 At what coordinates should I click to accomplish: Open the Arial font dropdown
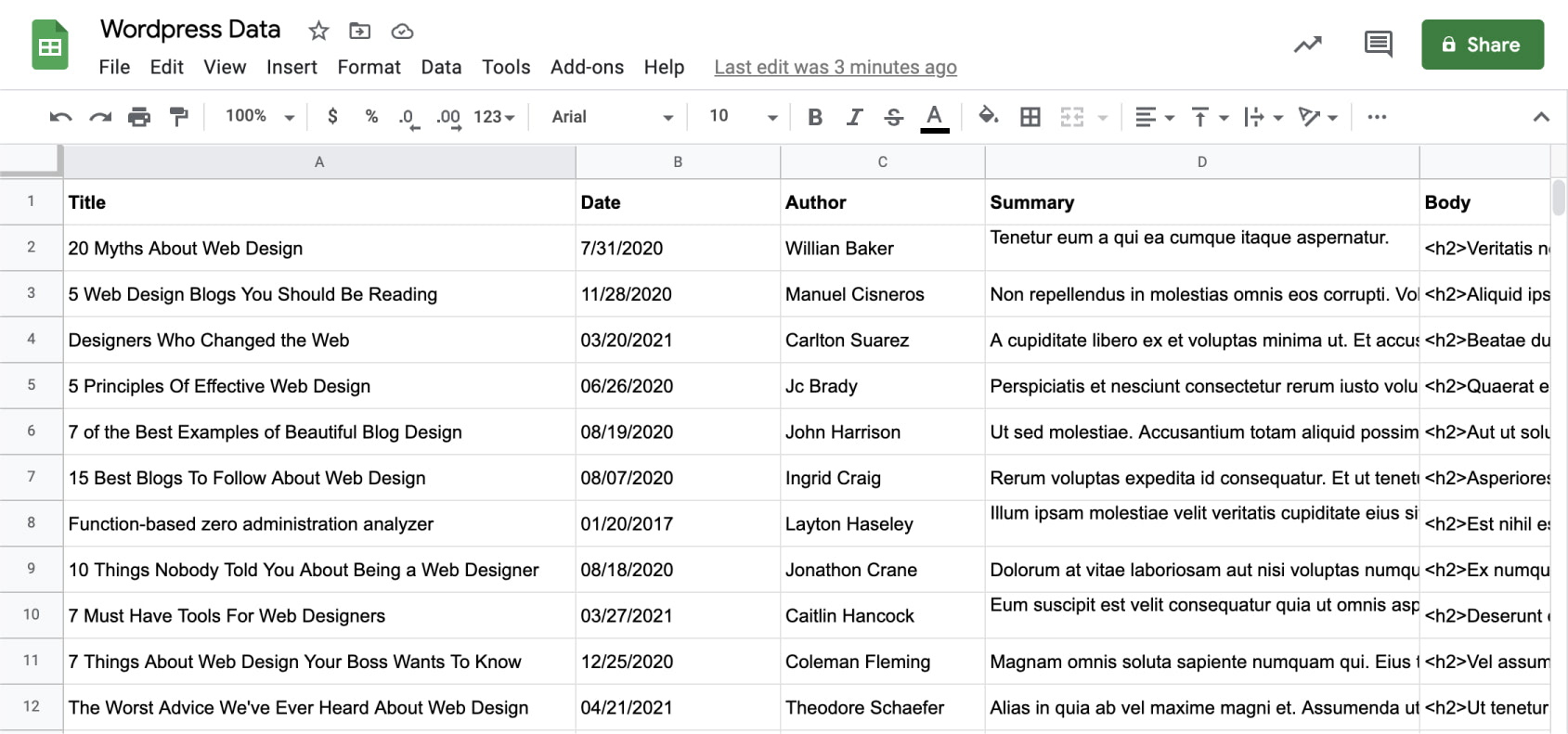click(x=613, y=117)
